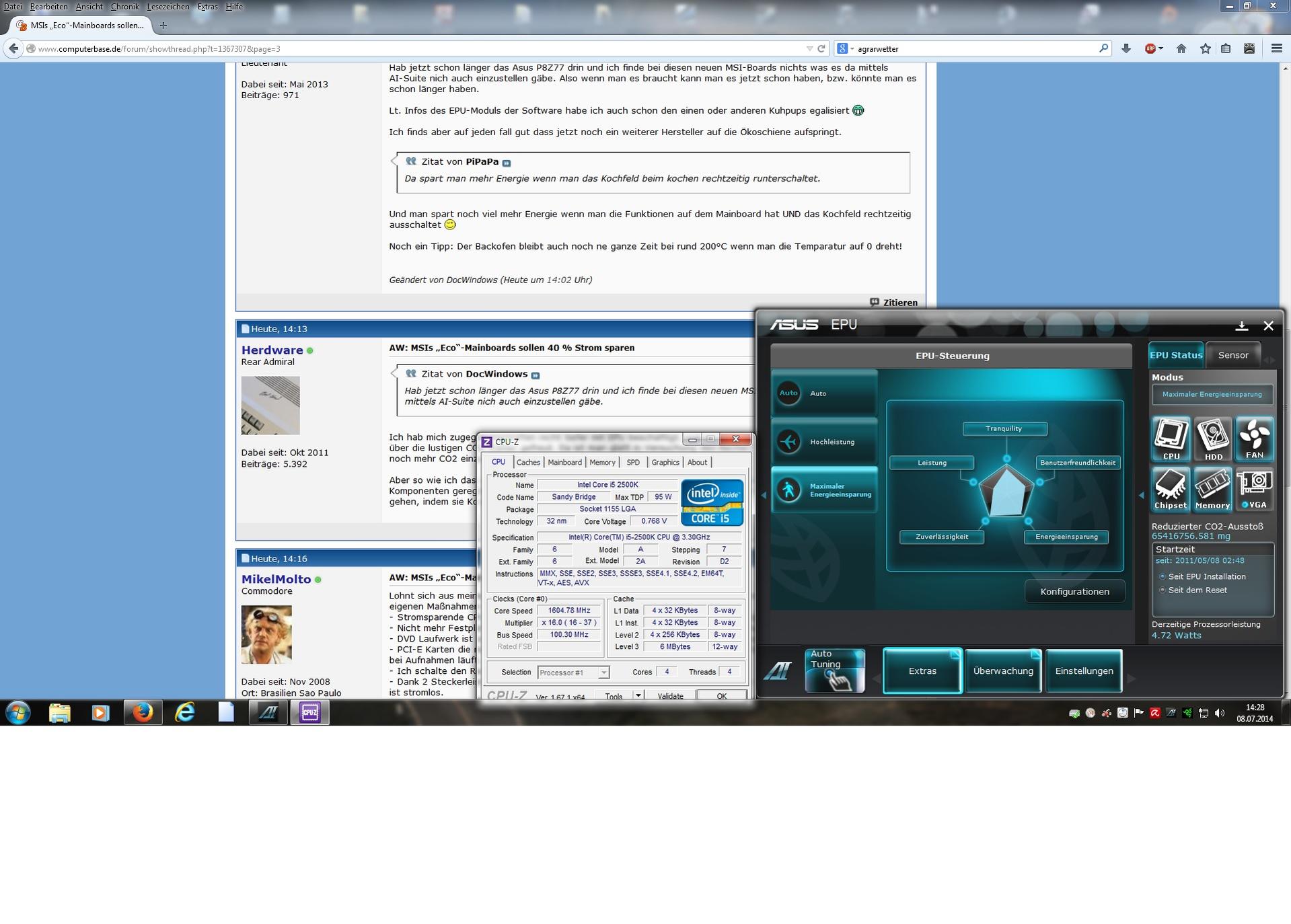Screen dimensions: 1291x924
Task: Open new tab plus button
Action: pos(163,26)
